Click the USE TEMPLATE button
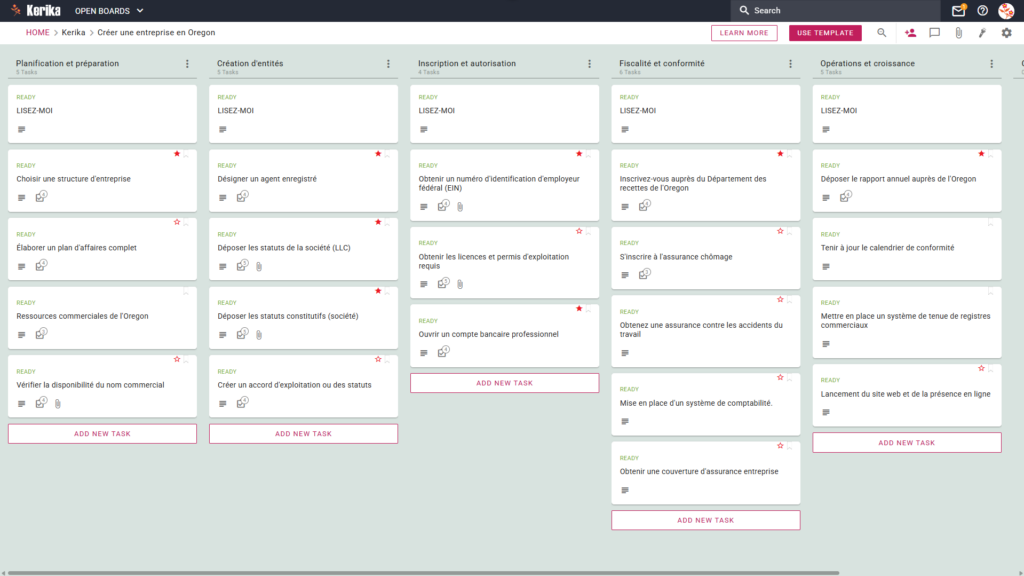1024x576 pixels. (x=825, y=33)
